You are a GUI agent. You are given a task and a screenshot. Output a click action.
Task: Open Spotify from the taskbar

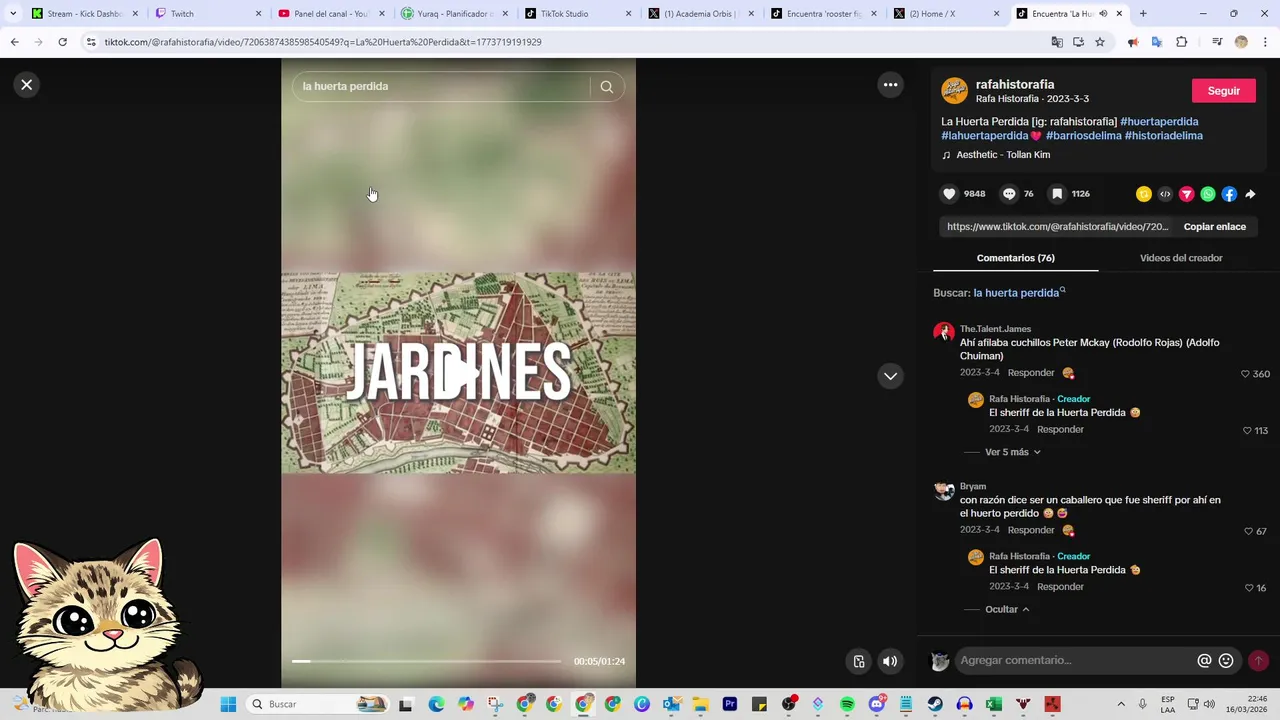click(x=847, y=704)
